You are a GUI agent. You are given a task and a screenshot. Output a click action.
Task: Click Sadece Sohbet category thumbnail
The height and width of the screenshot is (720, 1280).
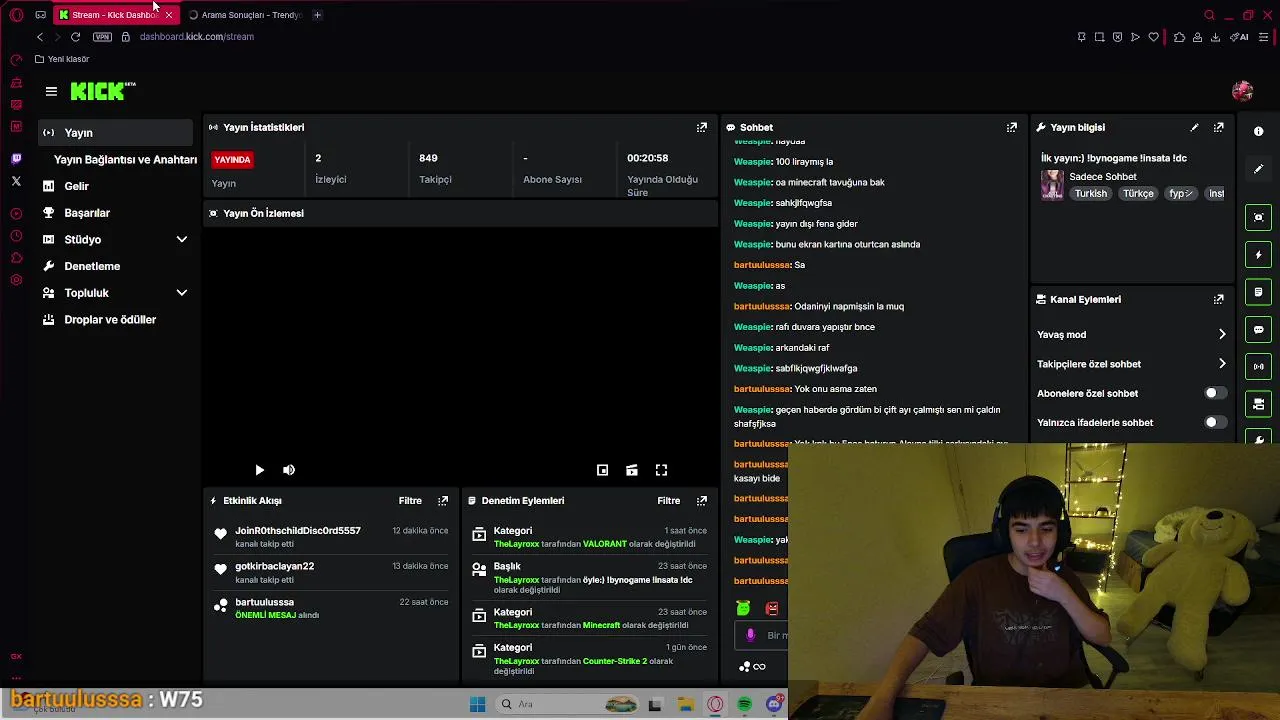(1052, 185)
